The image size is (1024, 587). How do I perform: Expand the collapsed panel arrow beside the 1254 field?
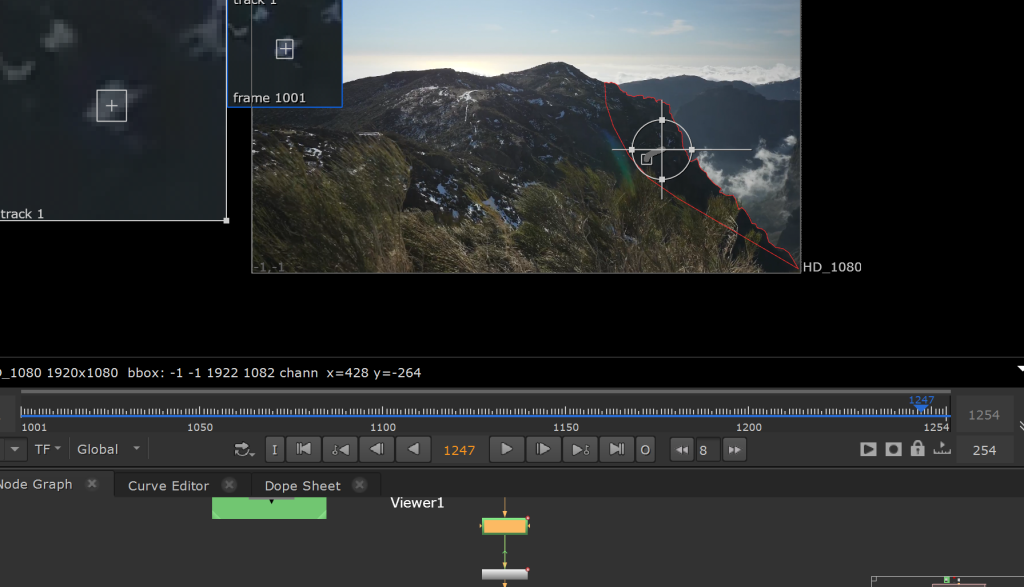tap(1021, 426)
